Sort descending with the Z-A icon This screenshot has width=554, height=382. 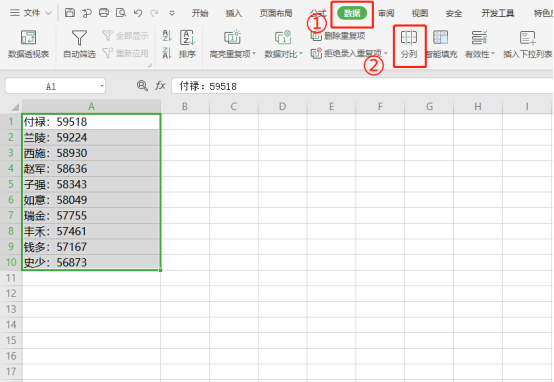167,53
